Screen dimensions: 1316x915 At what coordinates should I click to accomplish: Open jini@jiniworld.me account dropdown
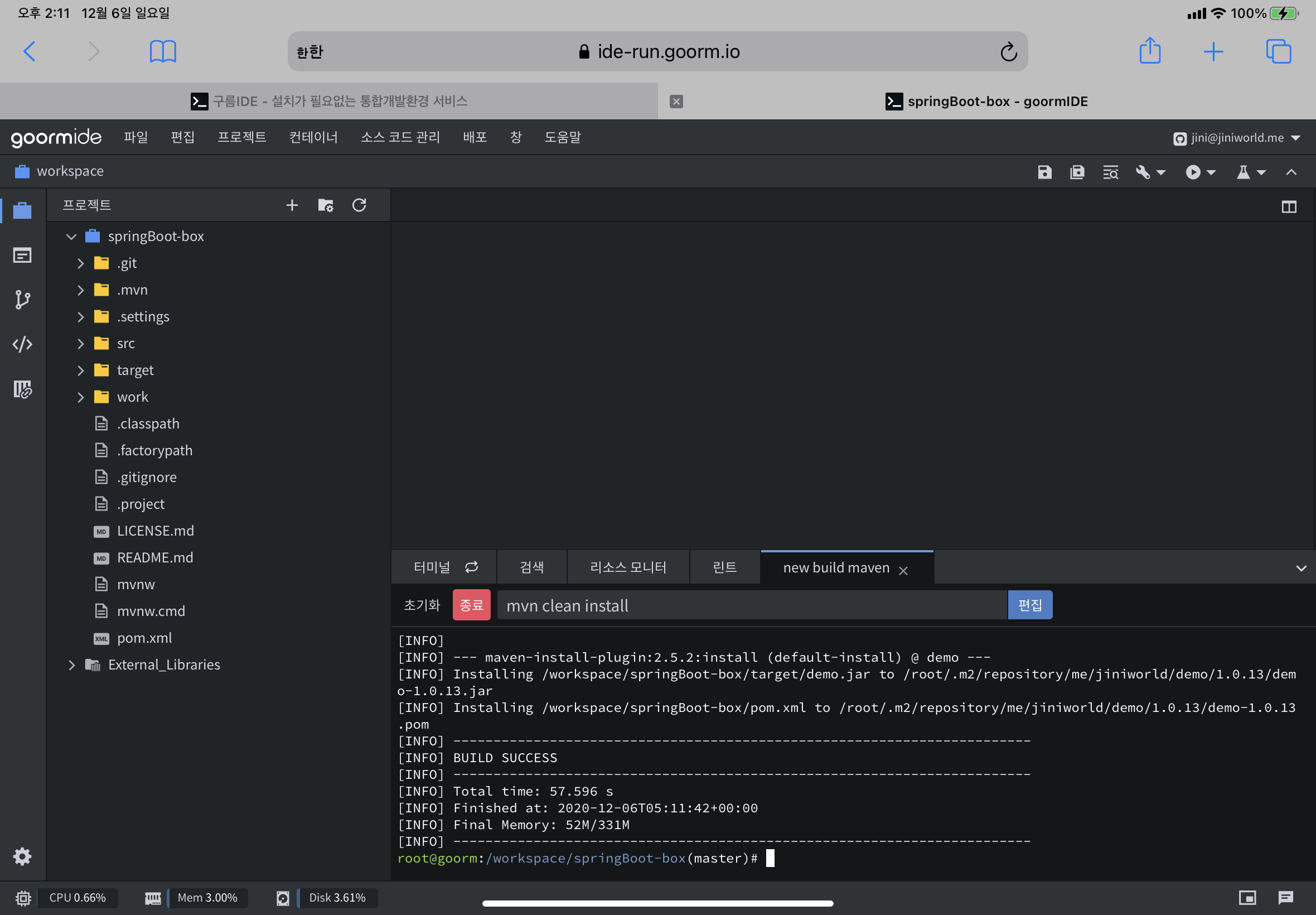pyautogui.click(x=1236, y=138)
